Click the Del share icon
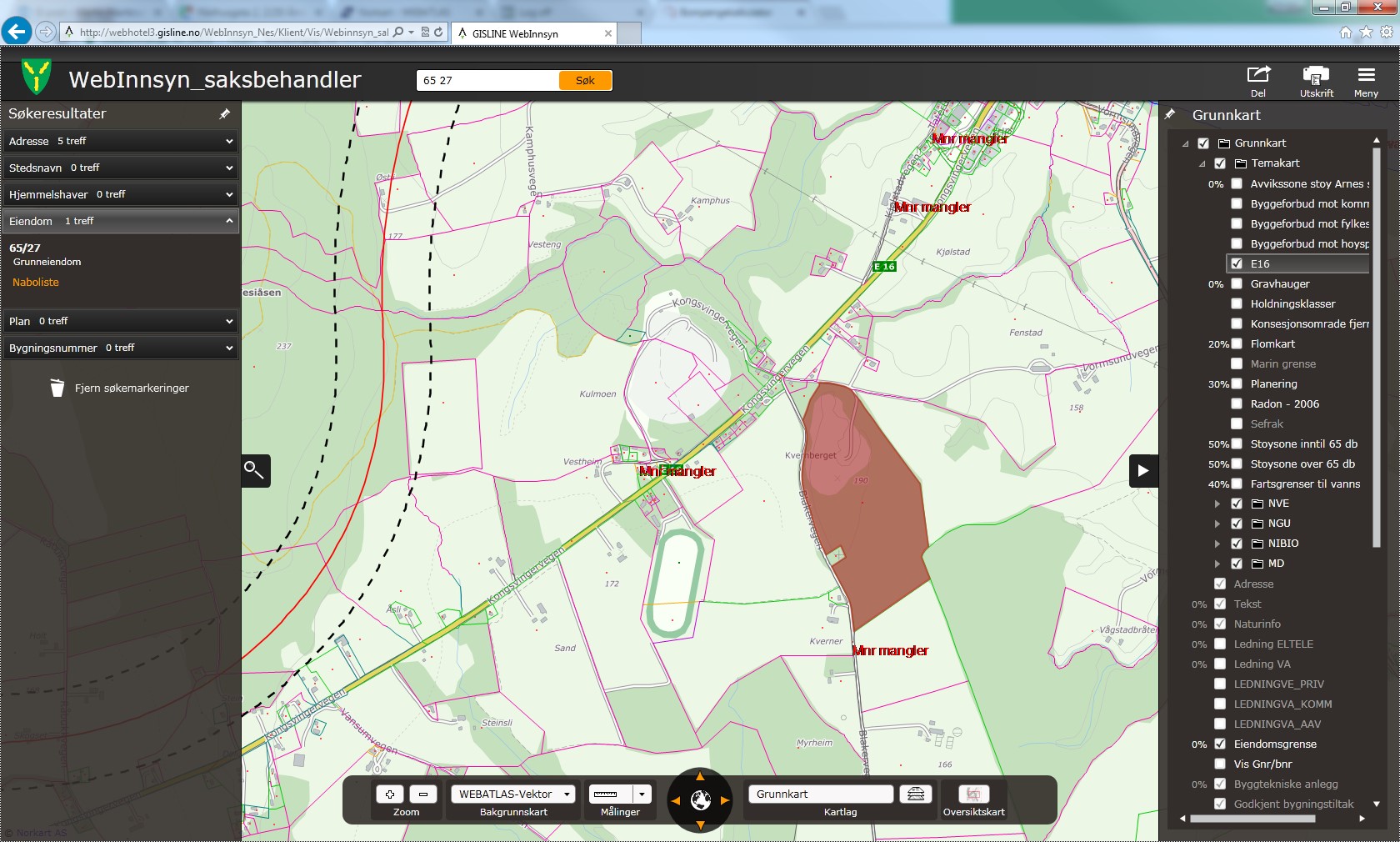This screenshot has width=1400, height=842. point(1257,76)
